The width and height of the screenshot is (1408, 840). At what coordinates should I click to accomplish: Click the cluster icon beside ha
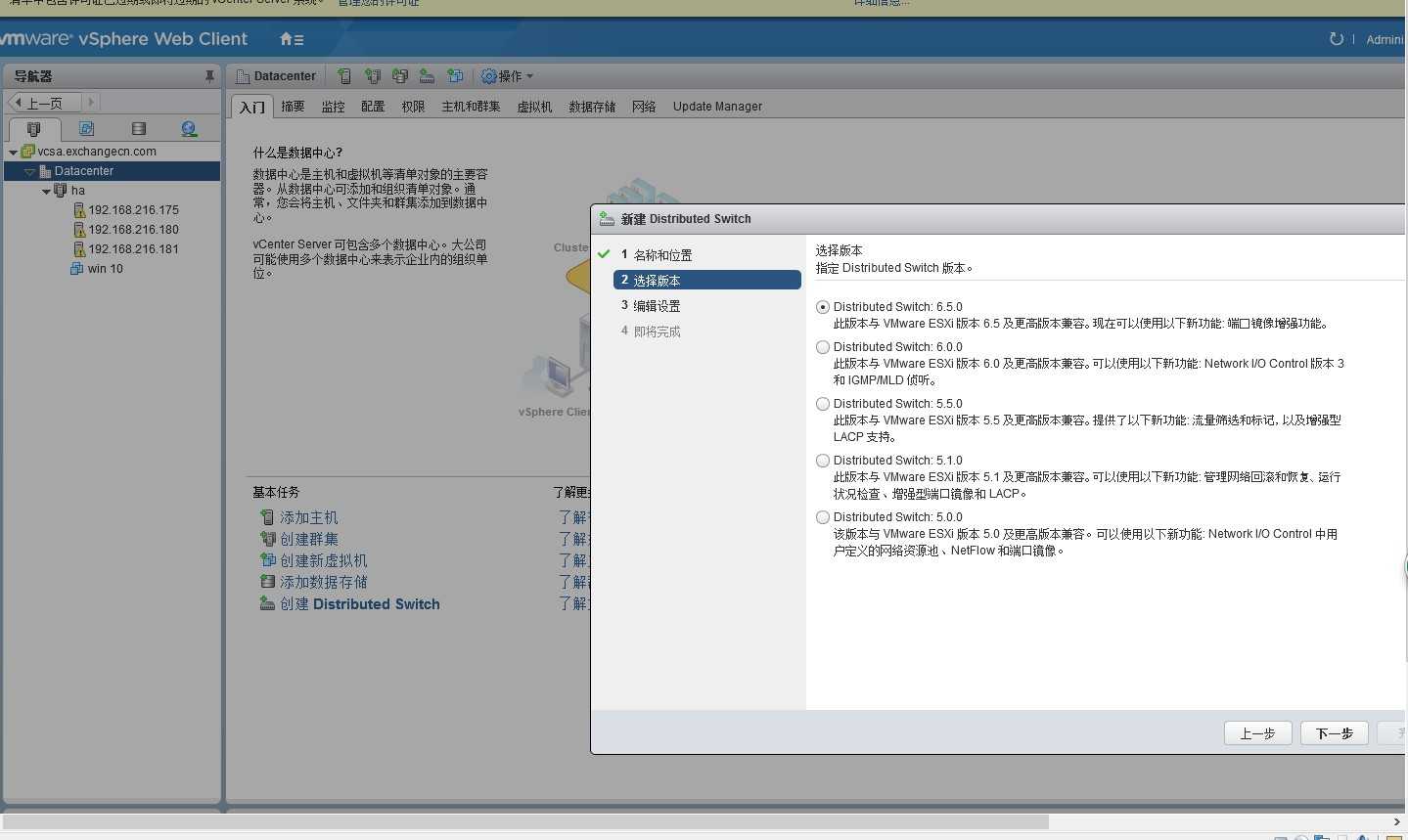pos(61,191)
